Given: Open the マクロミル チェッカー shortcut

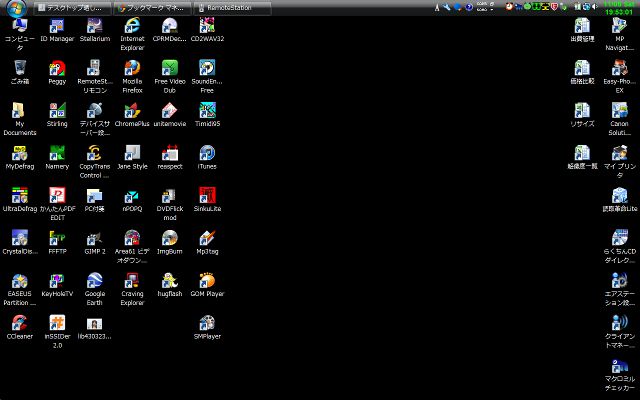Looking at the screenshot, I should pos(620,375).
